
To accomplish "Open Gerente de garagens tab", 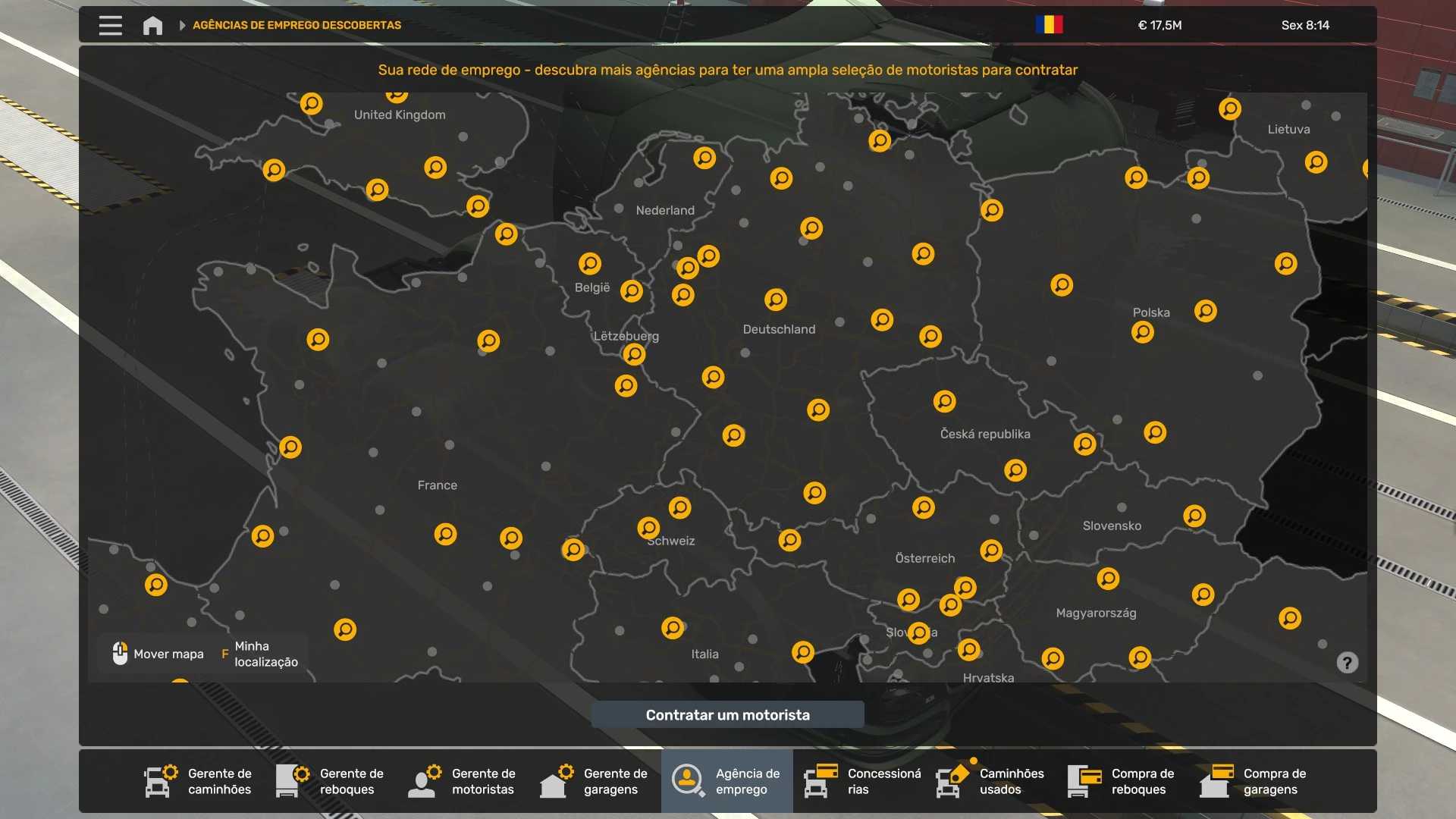I will click(595, 781).
